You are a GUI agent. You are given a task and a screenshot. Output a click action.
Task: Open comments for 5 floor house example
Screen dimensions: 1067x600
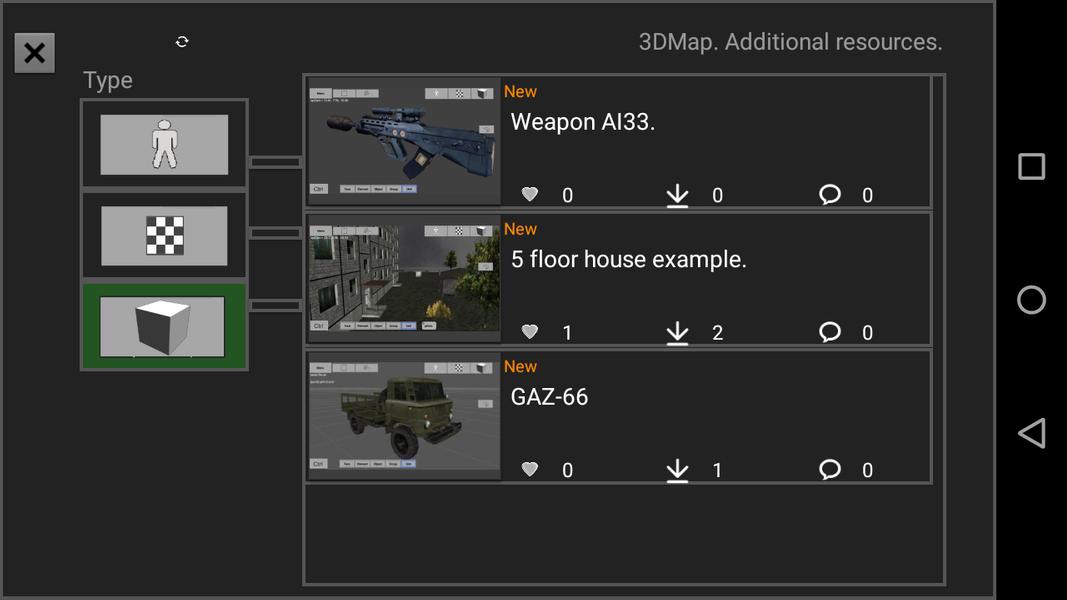click(830, 332)
